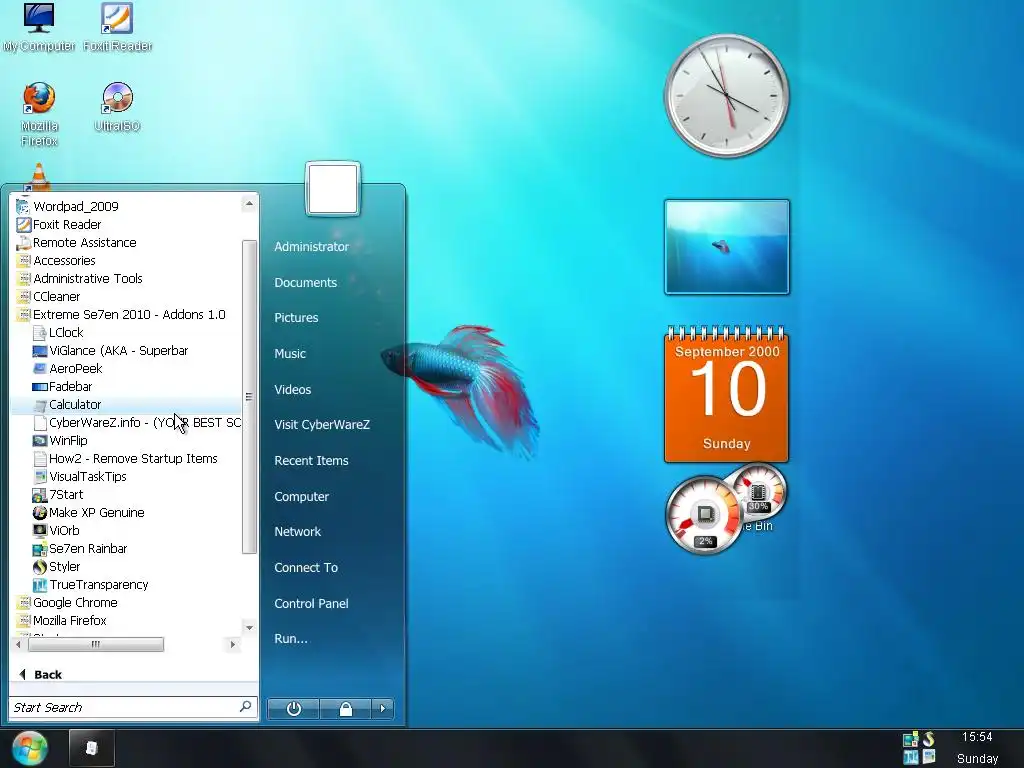Click the orange calendar gadget
This screenshot has width=1024, height=768.
click(x=727, y=394)
